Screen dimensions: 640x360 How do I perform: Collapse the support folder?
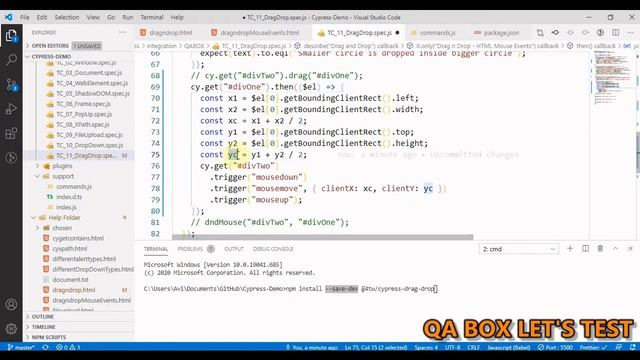click(x=63, y=176)
